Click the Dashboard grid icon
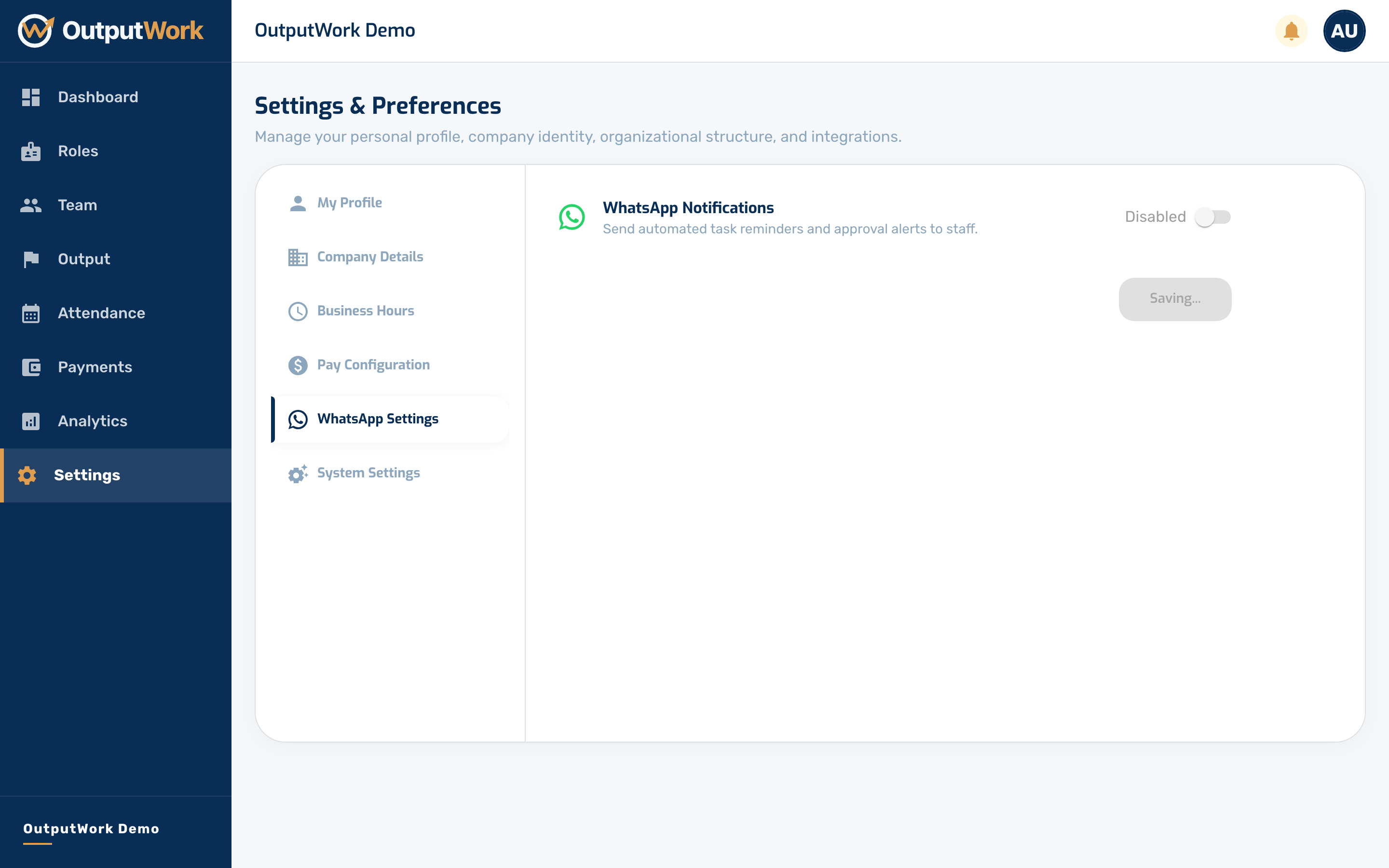 31,97
